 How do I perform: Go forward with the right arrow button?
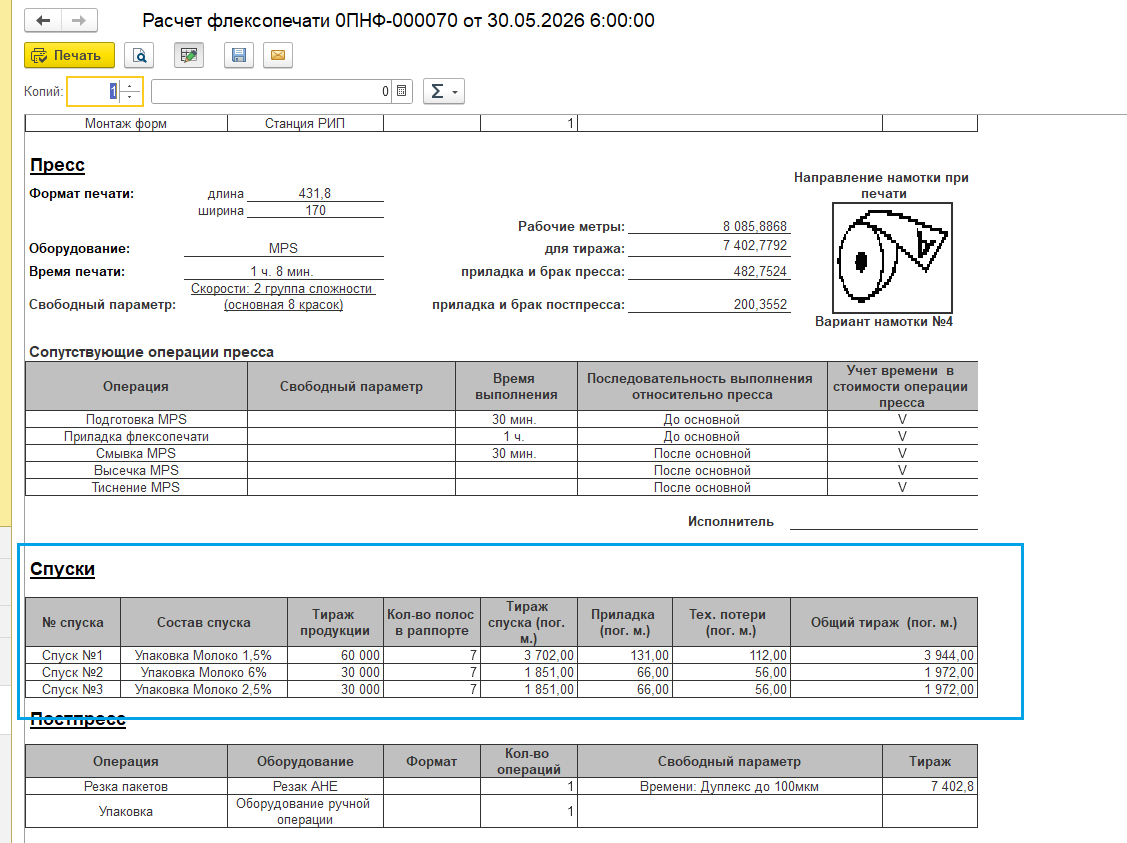79,20
